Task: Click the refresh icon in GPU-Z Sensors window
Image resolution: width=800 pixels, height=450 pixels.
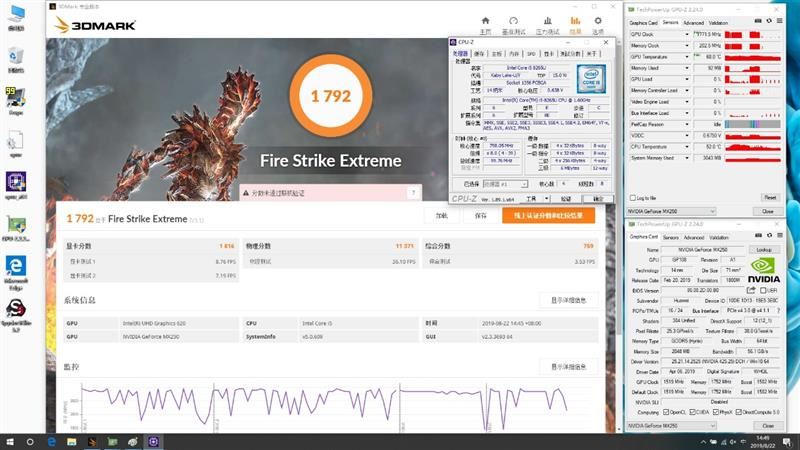Action: pos(769,21)
